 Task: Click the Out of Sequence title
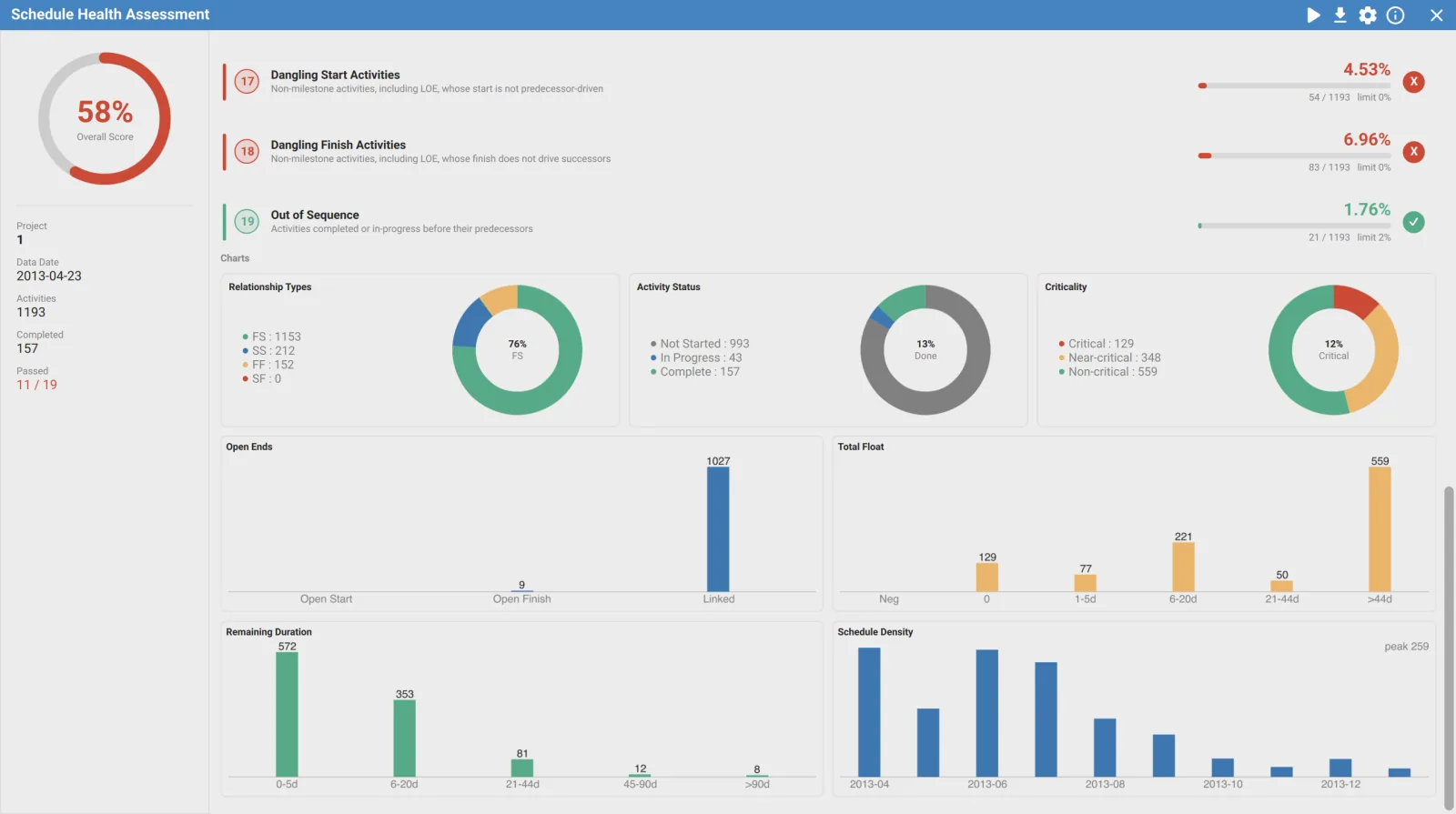pos(315,215)
